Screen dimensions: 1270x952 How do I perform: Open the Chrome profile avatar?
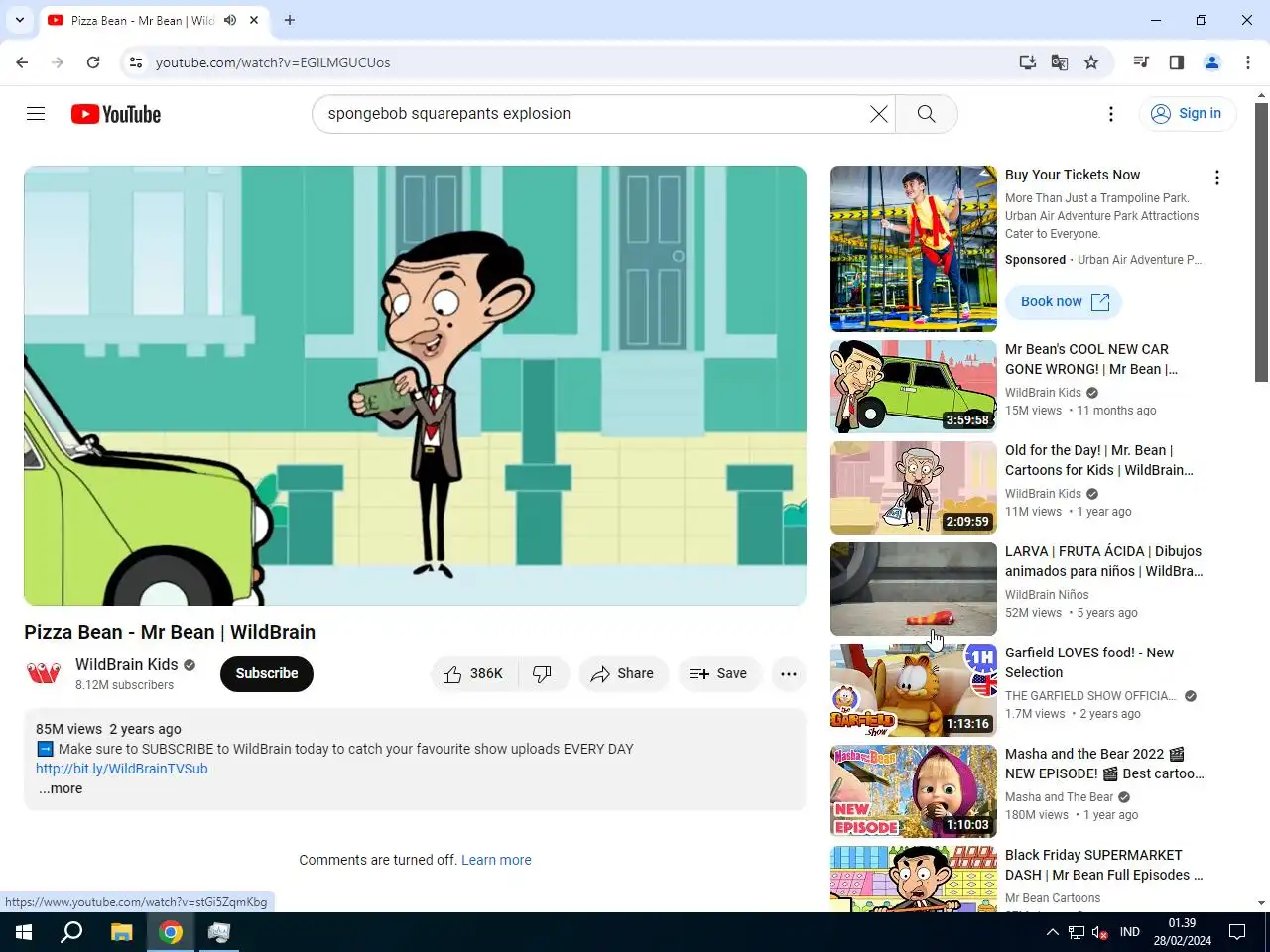(1212, 62)
